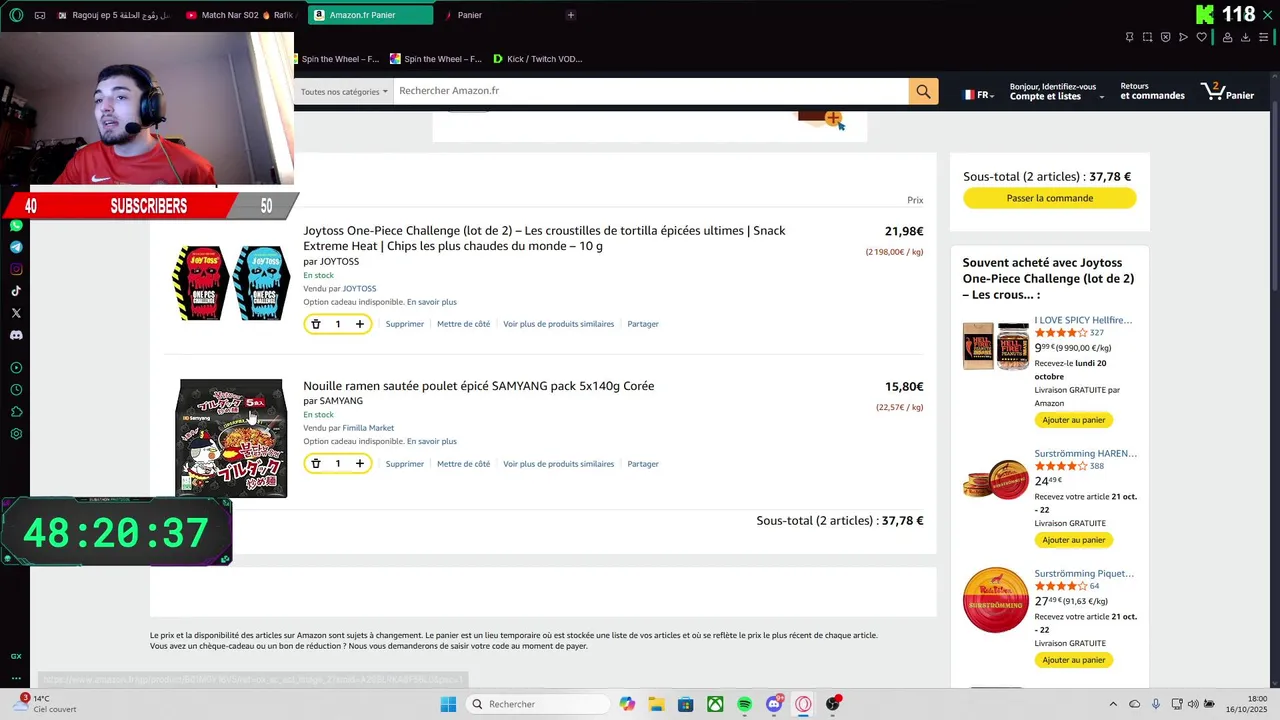1280x720 pixels.
Task: Click the Amazon search magnifier button
Action: click(923, 91)
